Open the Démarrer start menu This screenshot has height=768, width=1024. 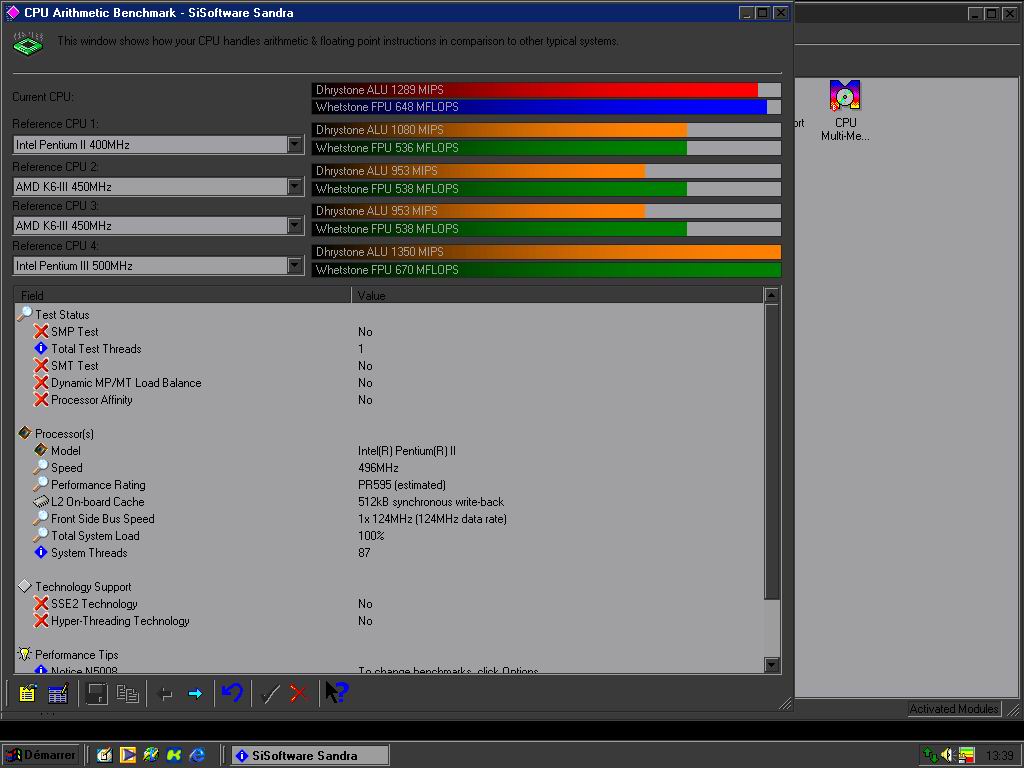[40, 755]
